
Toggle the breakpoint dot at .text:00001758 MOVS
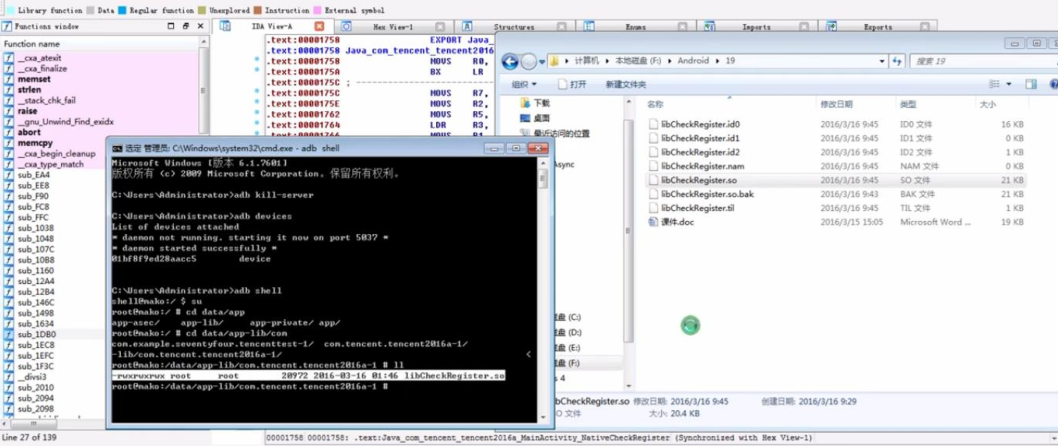point(256,60)
